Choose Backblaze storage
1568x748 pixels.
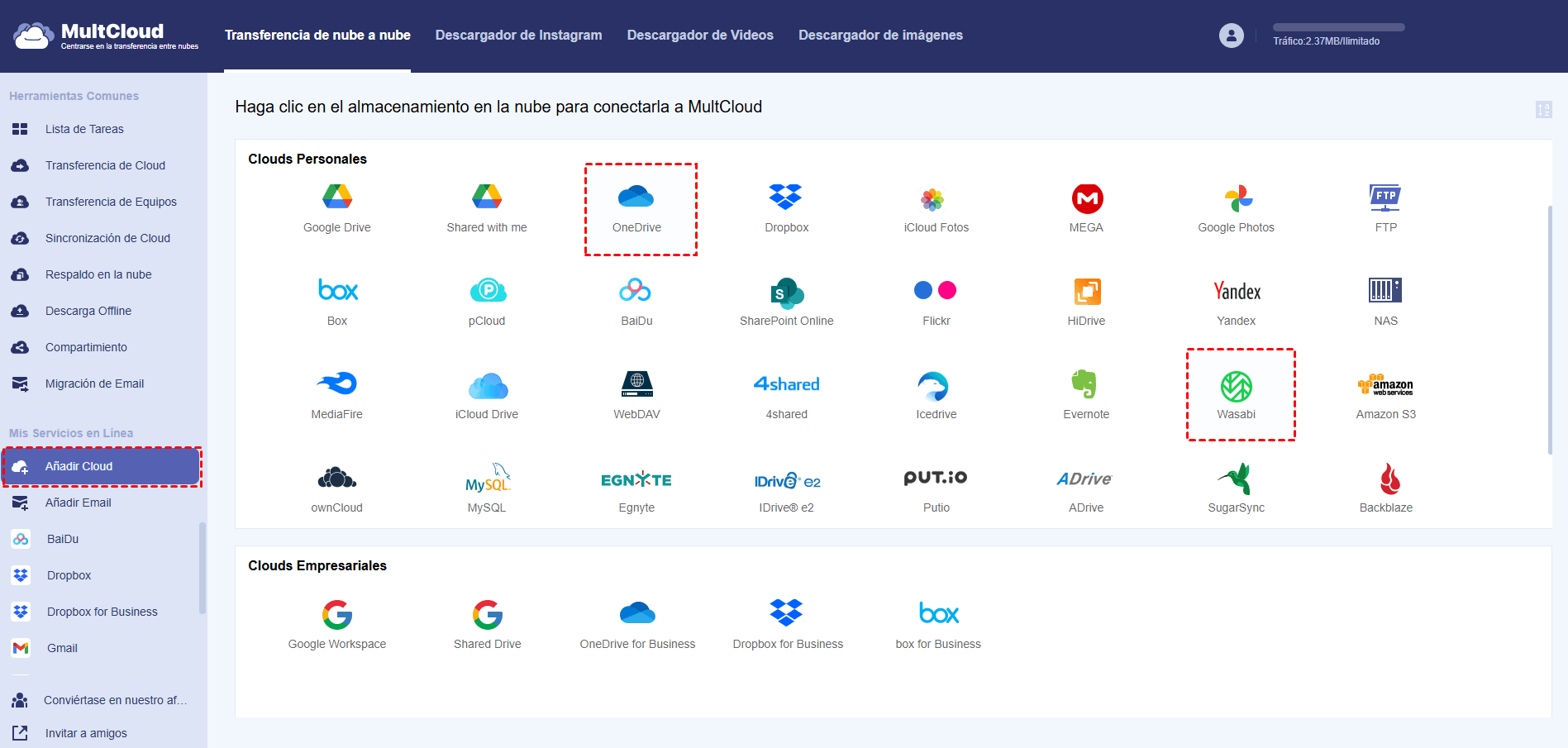1385,488
